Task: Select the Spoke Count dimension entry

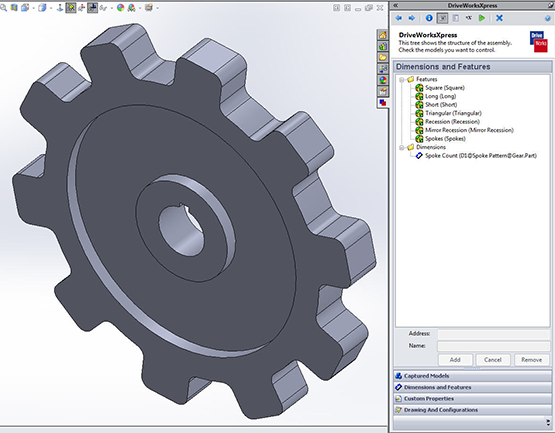Action: 476,156
